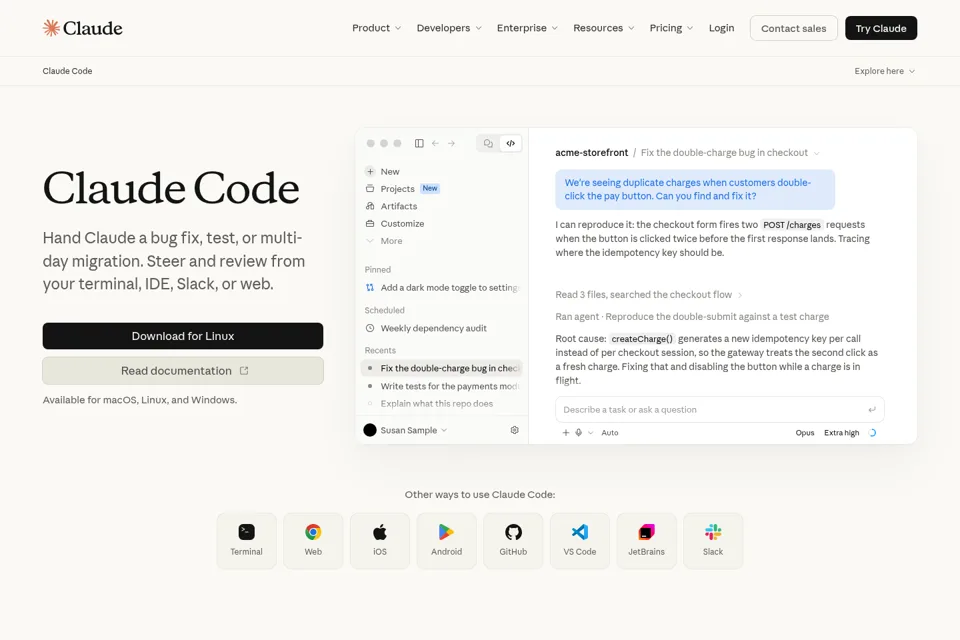Open the Web Chrome tile
This screenshot has height=640, width=960.
click(313, 541)
